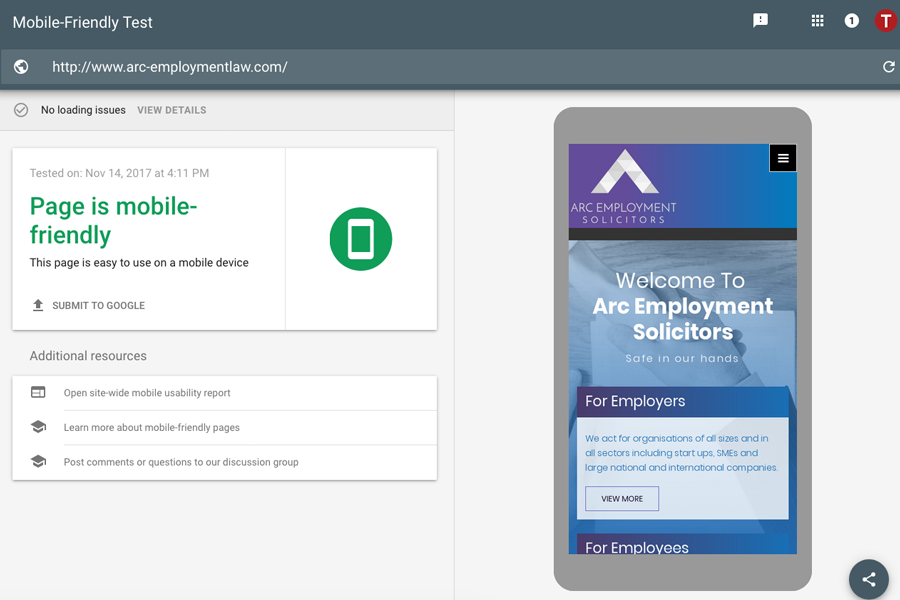Open the hamburger menu in phone preview
900x600 pixels.
pos(783,158)
